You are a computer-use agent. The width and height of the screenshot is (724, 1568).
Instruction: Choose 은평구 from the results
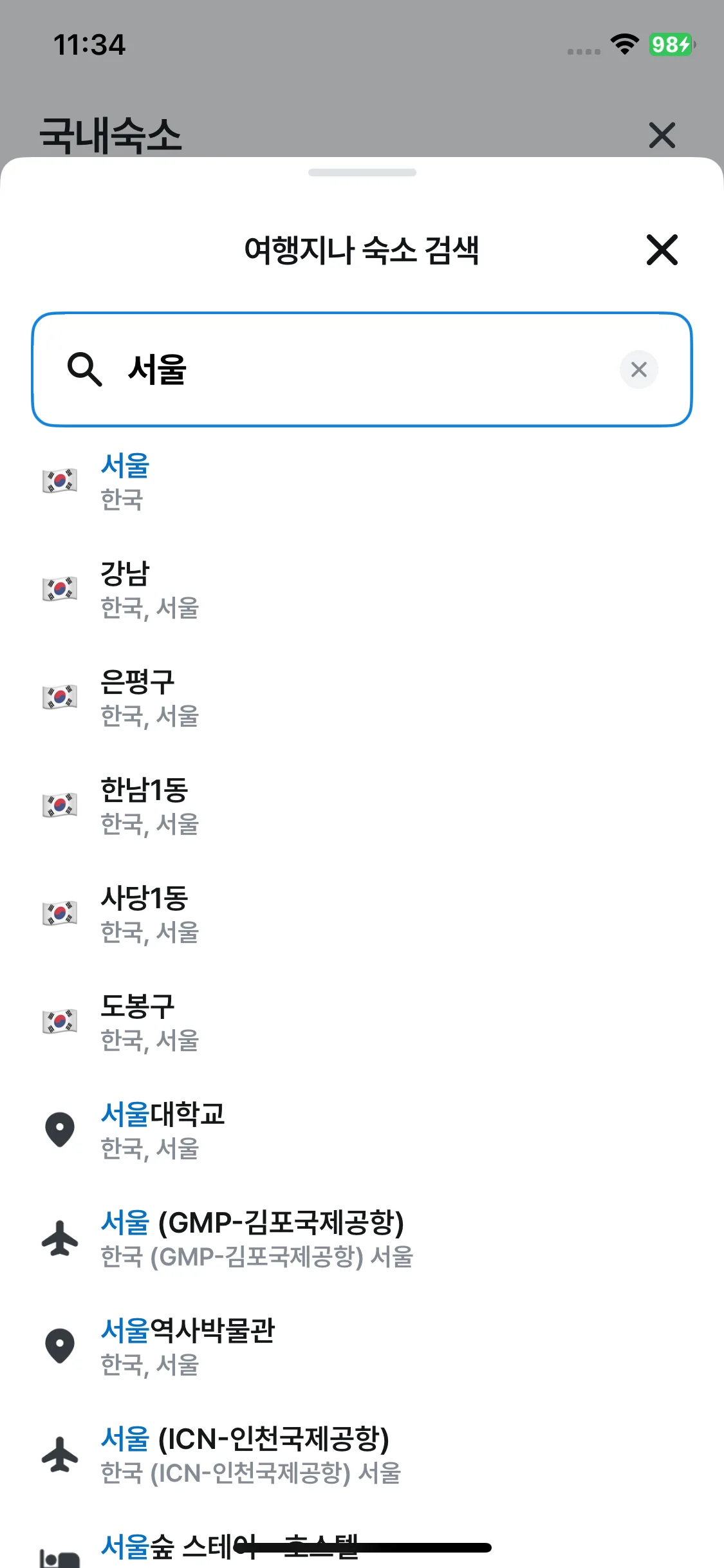(x=138, y=697)
